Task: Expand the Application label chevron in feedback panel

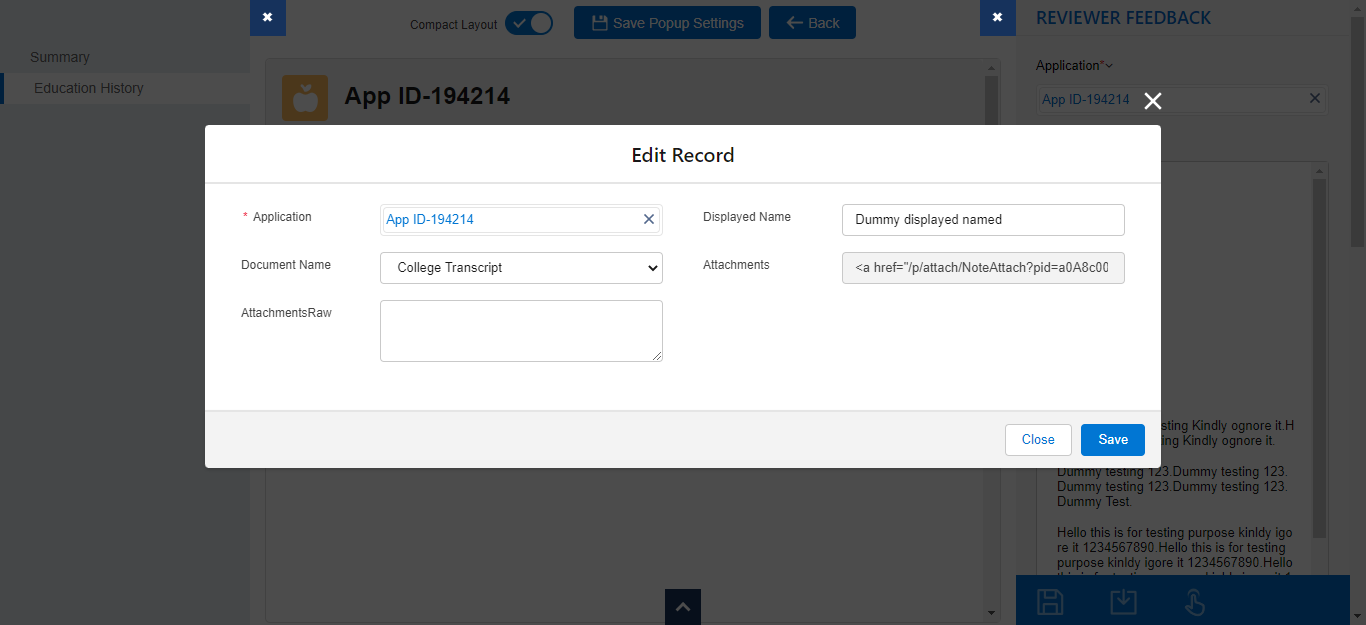Action: tap(1109, 66)
